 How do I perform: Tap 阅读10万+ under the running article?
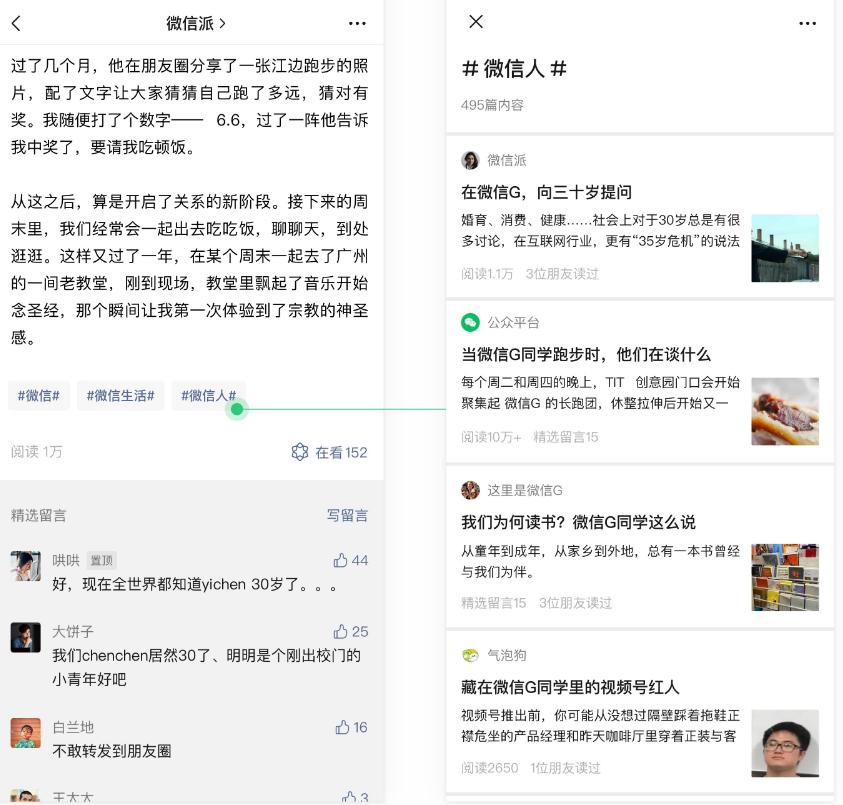(x=491, y=437)
